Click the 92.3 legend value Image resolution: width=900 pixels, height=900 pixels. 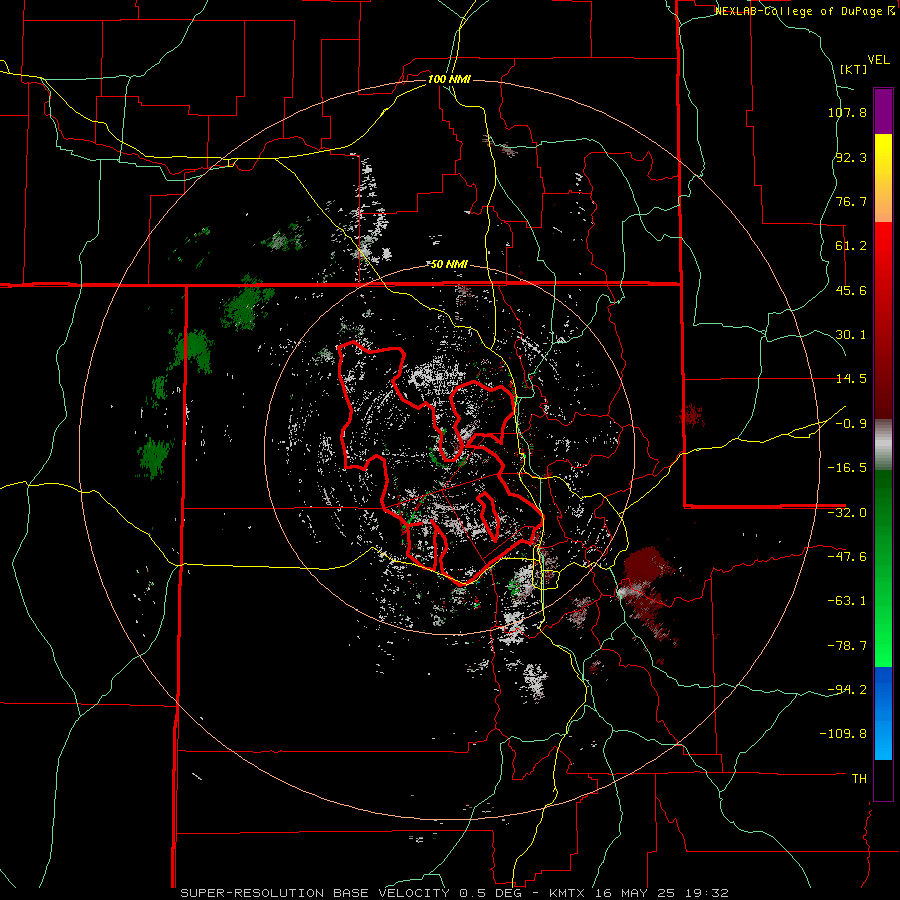851,157
